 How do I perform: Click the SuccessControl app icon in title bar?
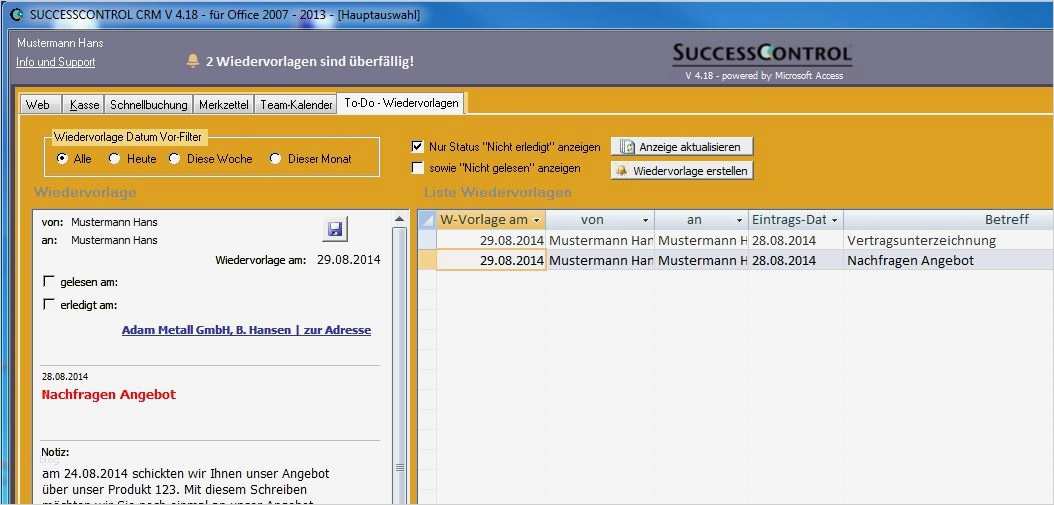[17, 14]
